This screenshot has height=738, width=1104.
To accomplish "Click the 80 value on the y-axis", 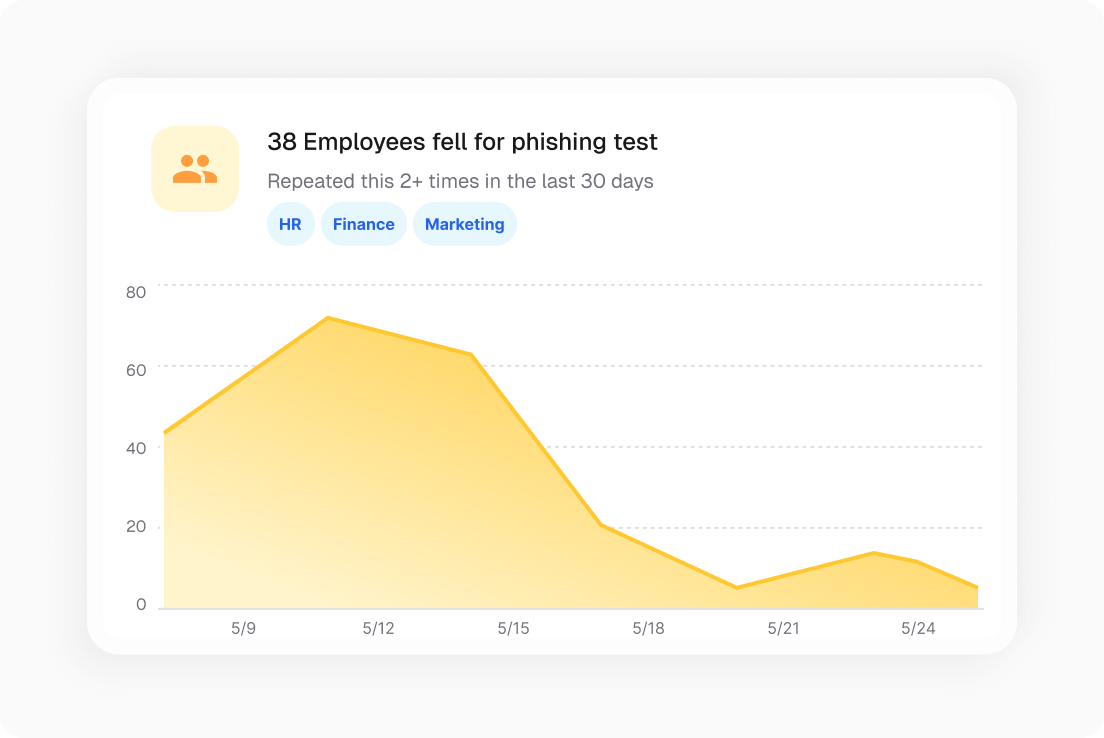I will (x=136, y=292).
